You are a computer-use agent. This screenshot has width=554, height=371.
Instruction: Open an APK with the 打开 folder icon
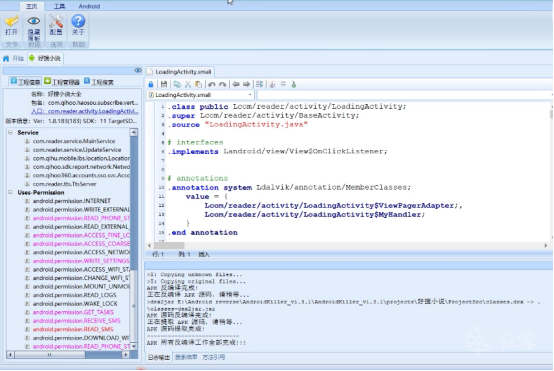[x=11, y=25]
